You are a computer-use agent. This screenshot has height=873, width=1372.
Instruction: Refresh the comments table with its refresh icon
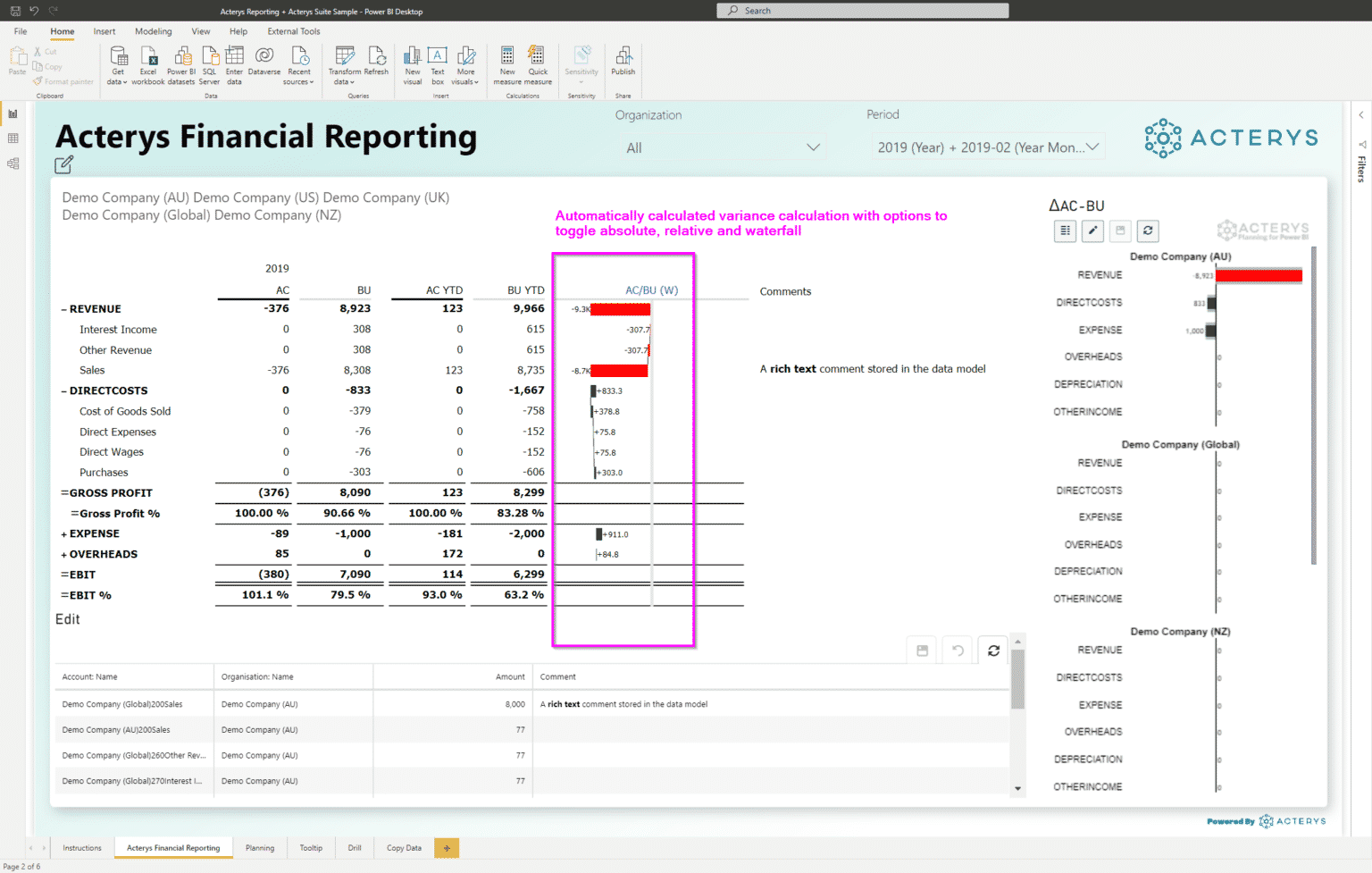tap(992, 650)
